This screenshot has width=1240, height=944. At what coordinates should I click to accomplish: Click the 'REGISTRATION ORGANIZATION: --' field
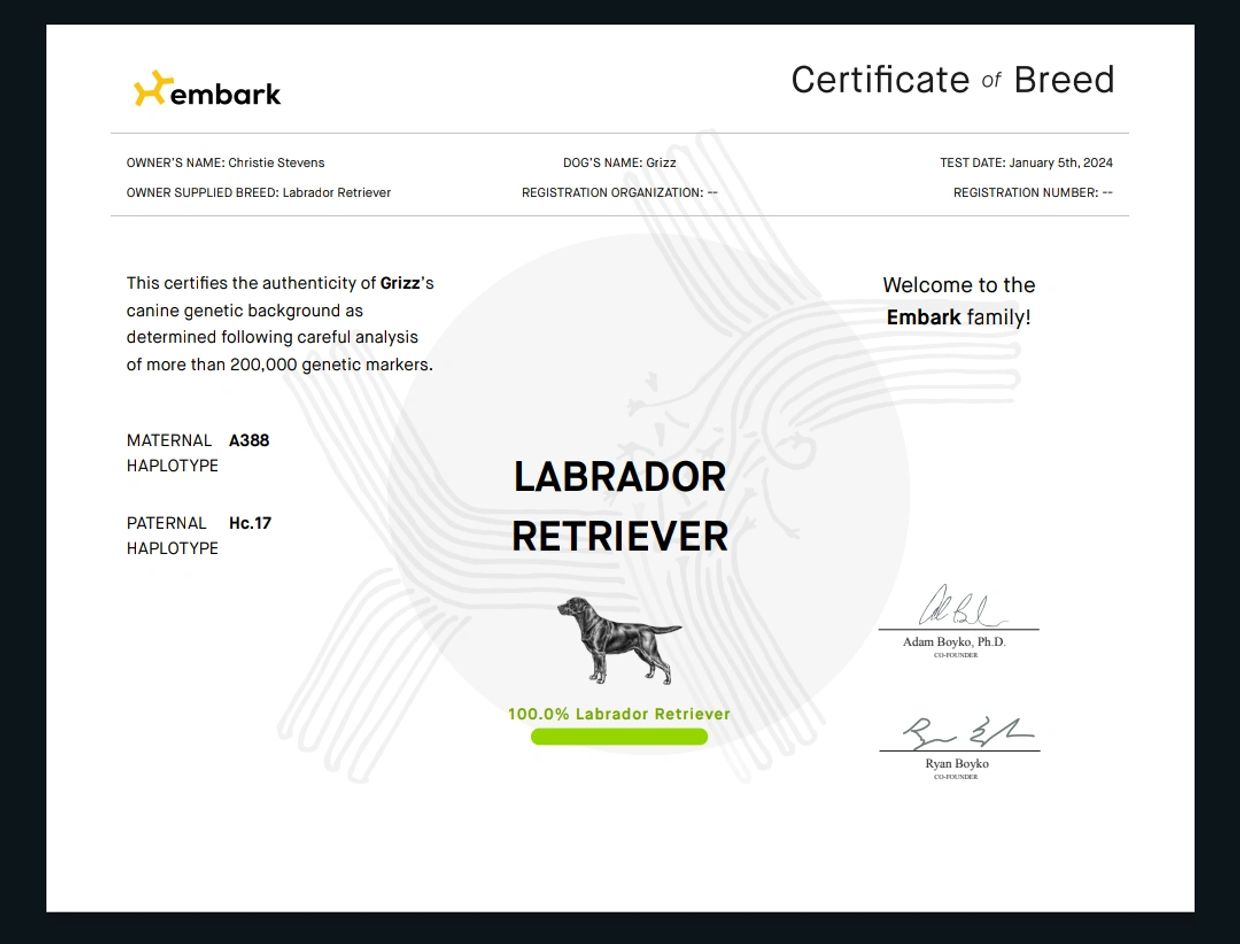tap(619, 193)
